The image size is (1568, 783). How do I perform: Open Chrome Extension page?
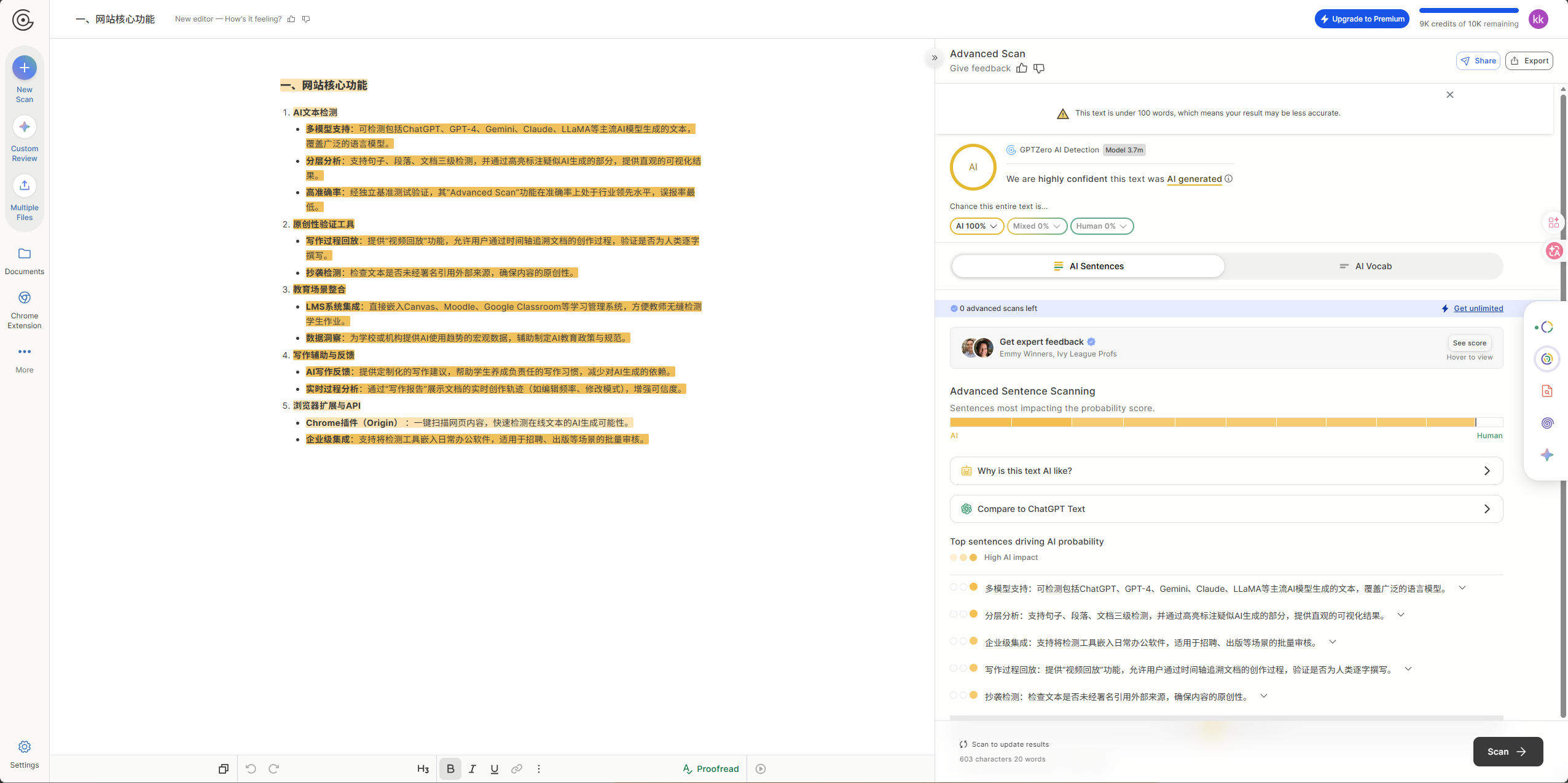point(25,310)
